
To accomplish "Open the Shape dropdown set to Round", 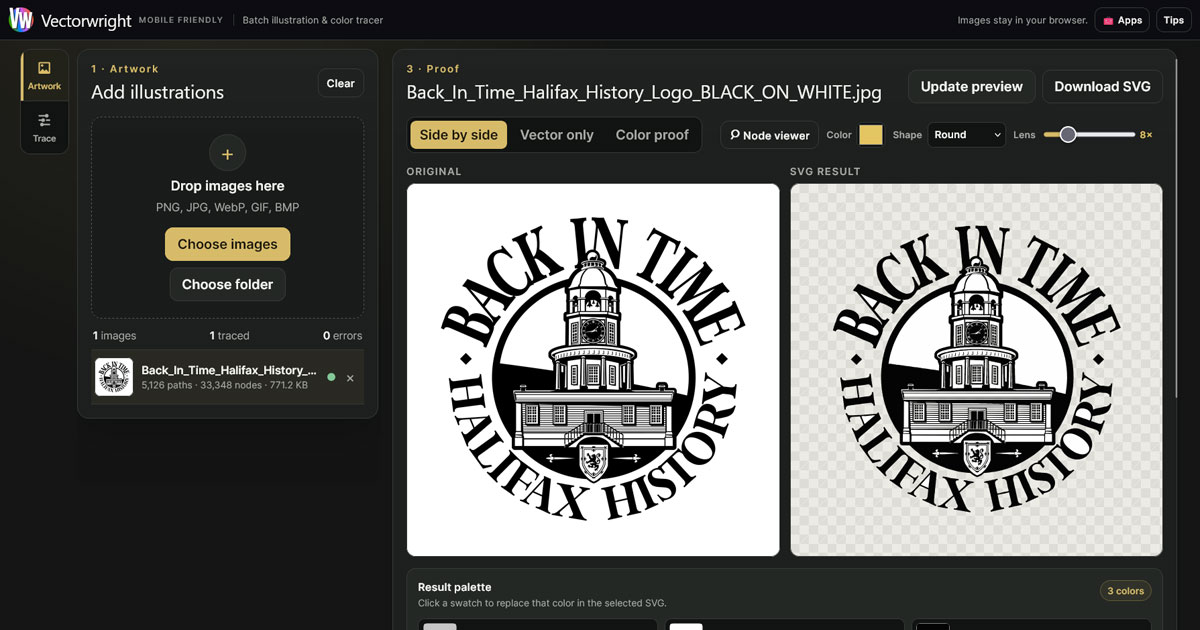I will pyautogui.click(x=967, y=135).
